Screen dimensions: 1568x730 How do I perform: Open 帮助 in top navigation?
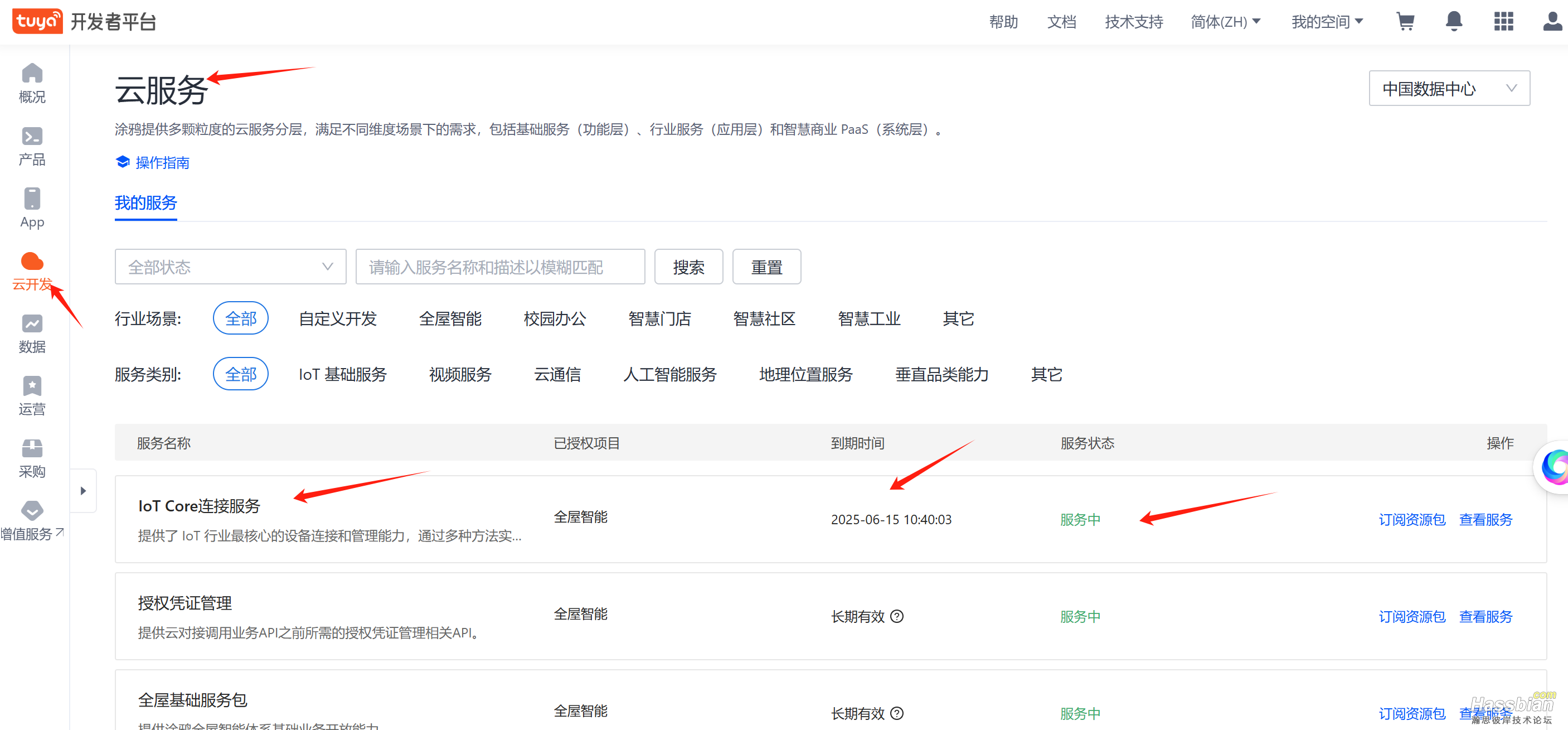click(x=1003, y=22)
